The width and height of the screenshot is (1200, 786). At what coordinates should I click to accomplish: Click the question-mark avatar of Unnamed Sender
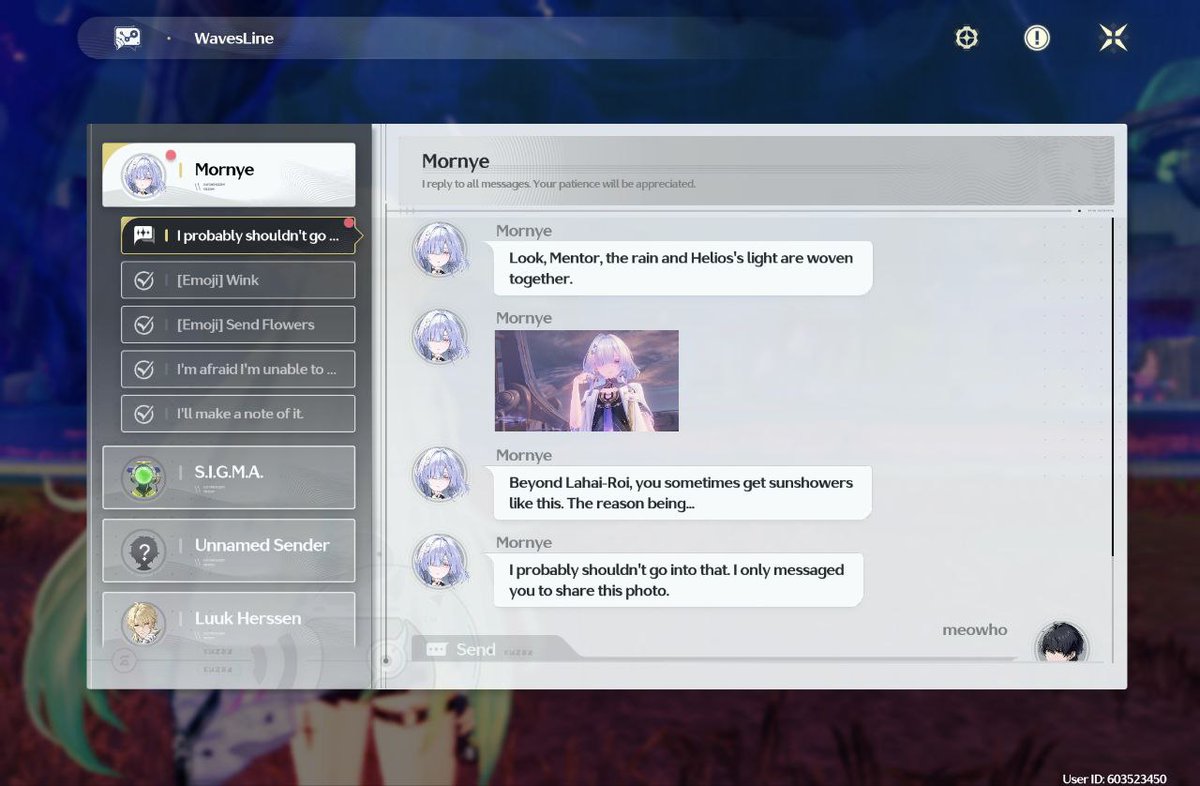[x=144, y=551]
